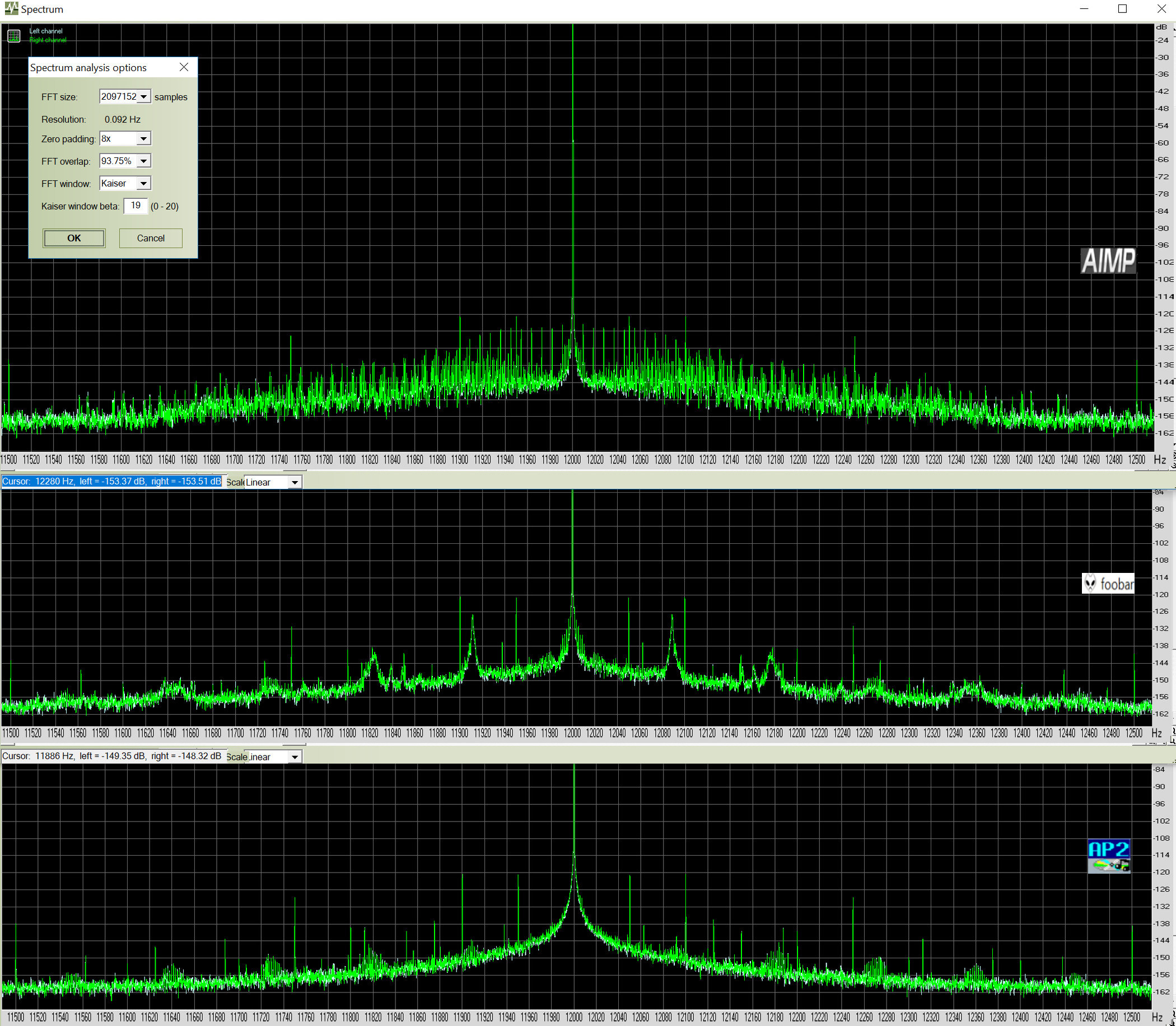Click the foobar logo badge
1176x1026 pixels.
(1107, 584)
